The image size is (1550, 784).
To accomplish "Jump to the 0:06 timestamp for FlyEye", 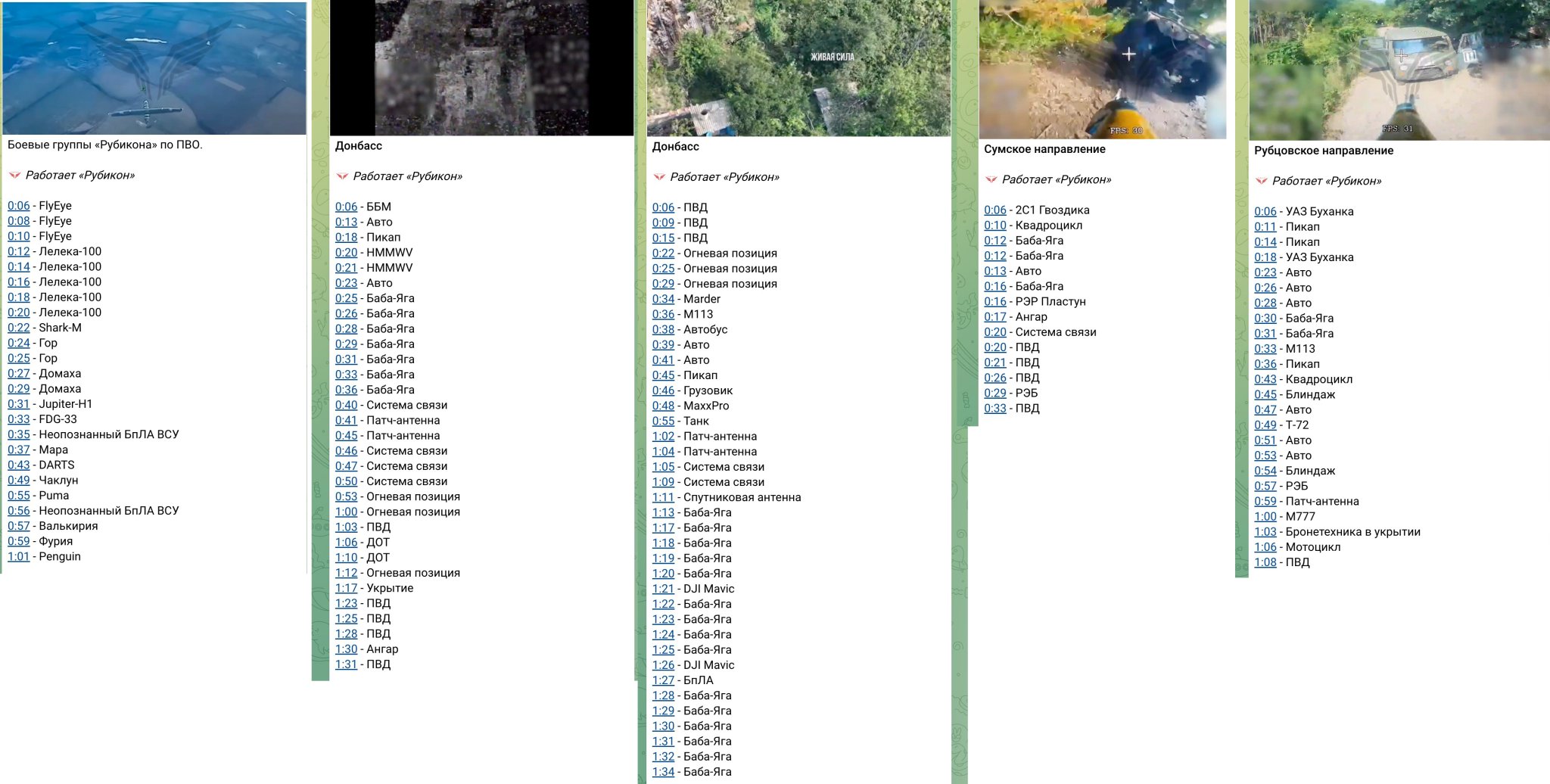I will pos(19,206).
